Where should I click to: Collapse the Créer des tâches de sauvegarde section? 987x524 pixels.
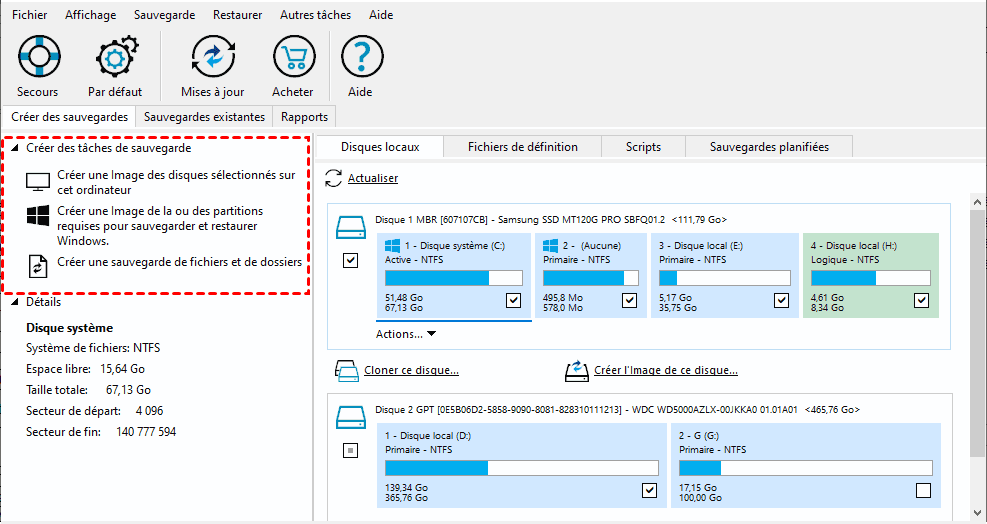pyautogui.click(x=16, y=148)
